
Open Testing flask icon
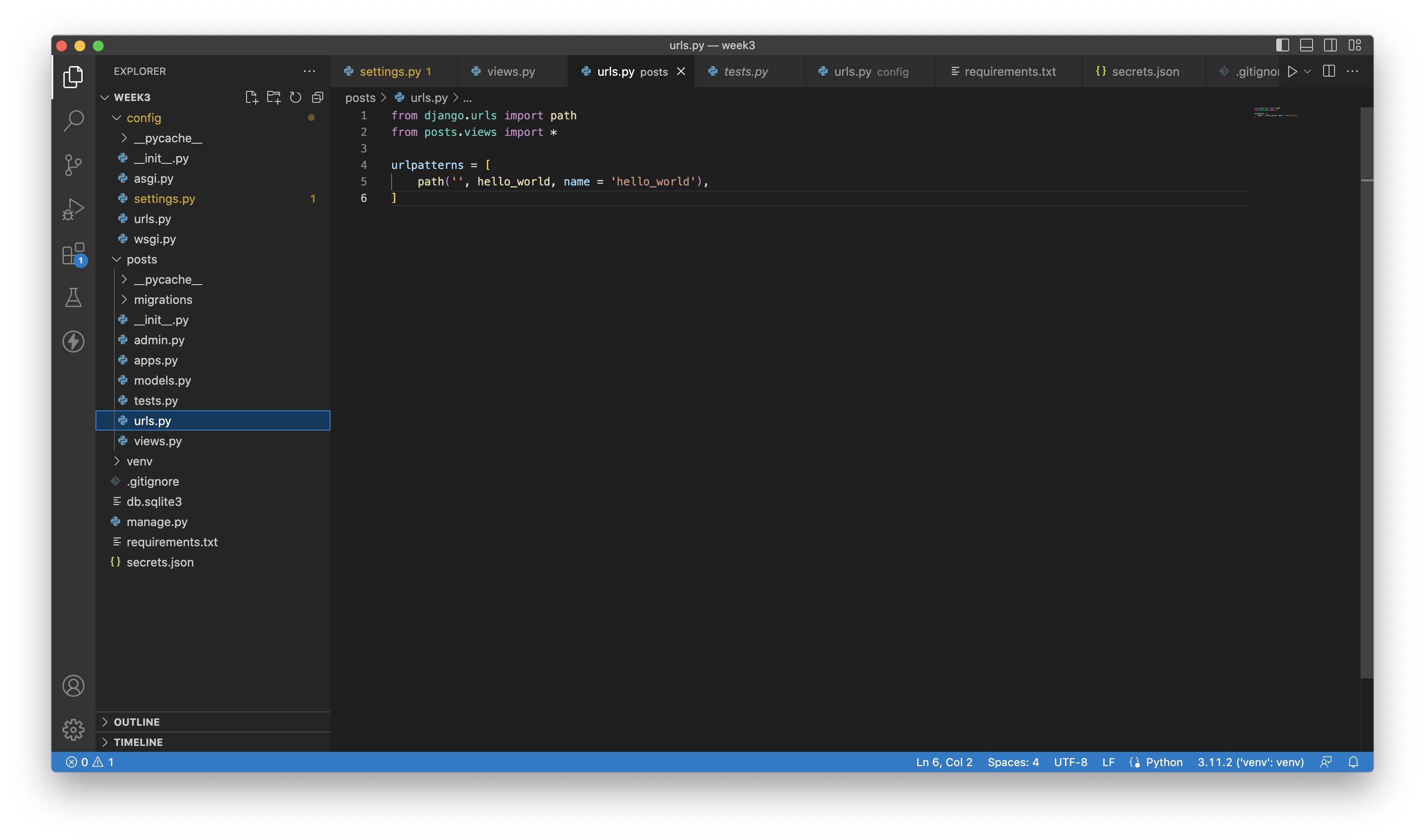pyautogui.click(x=73, y=298)
